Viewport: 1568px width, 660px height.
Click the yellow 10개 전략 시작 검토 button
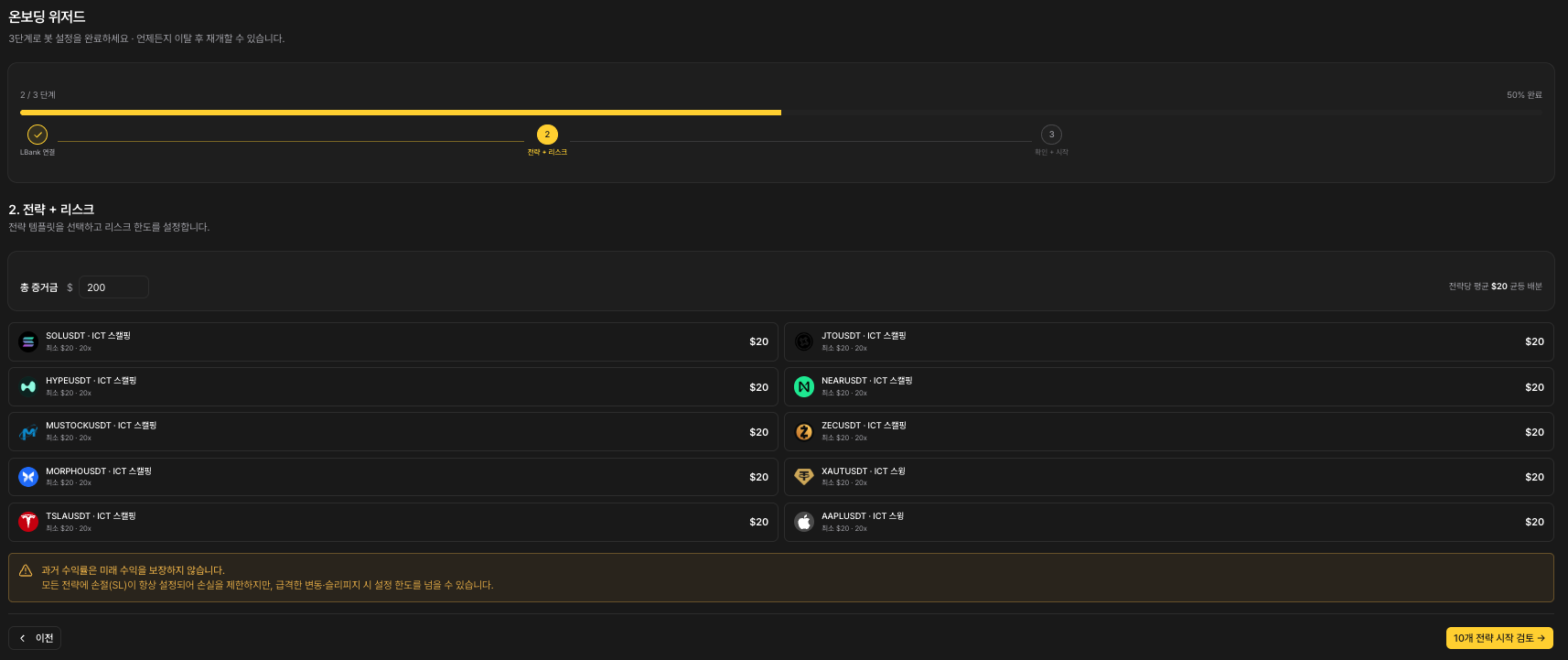point(1499,638)
